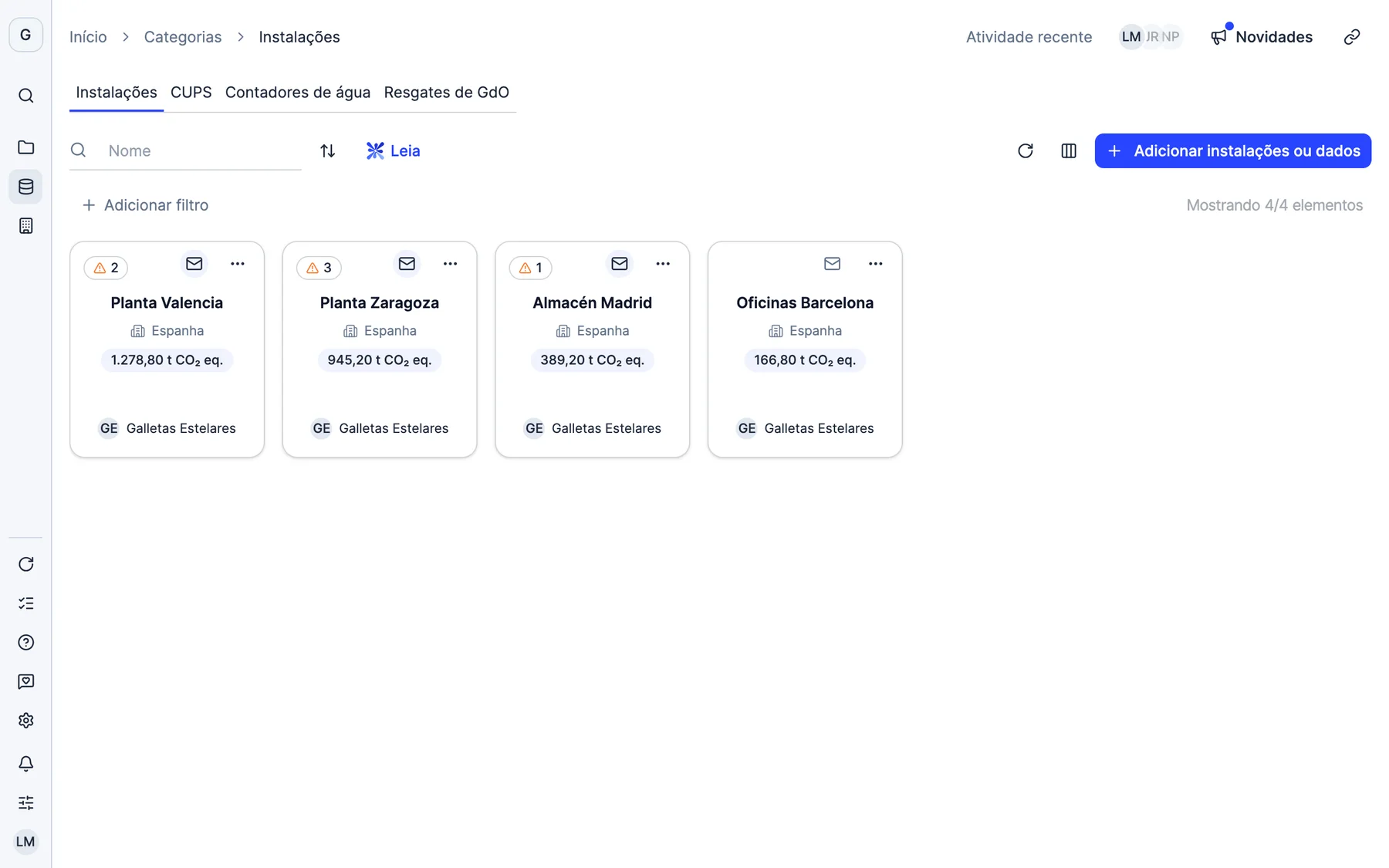Open the Planta Valencia card title
This screenshot has width=1389, height=868.
[167, 302]
